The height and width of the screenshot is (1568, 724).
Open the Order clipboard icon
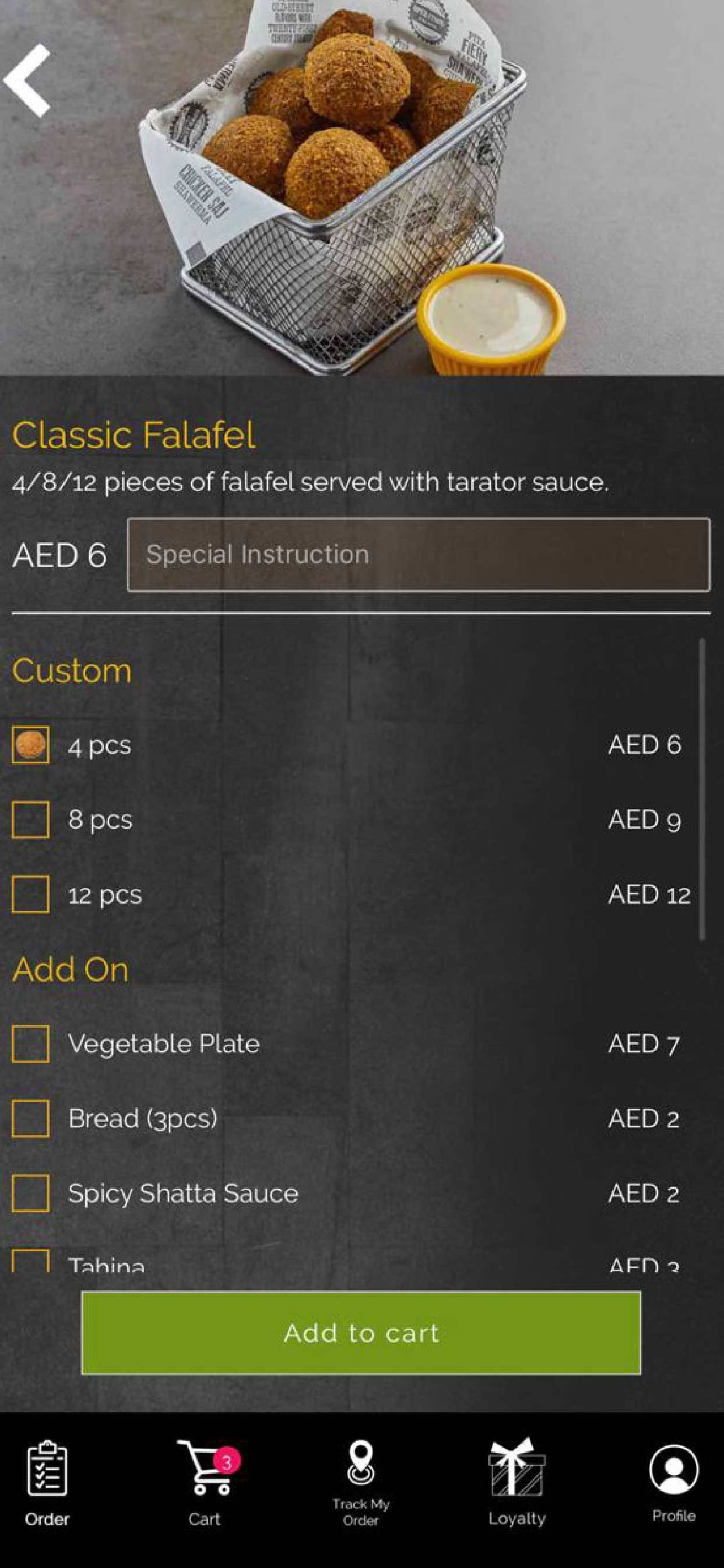pyautogui.click(x=47, y=1469)
